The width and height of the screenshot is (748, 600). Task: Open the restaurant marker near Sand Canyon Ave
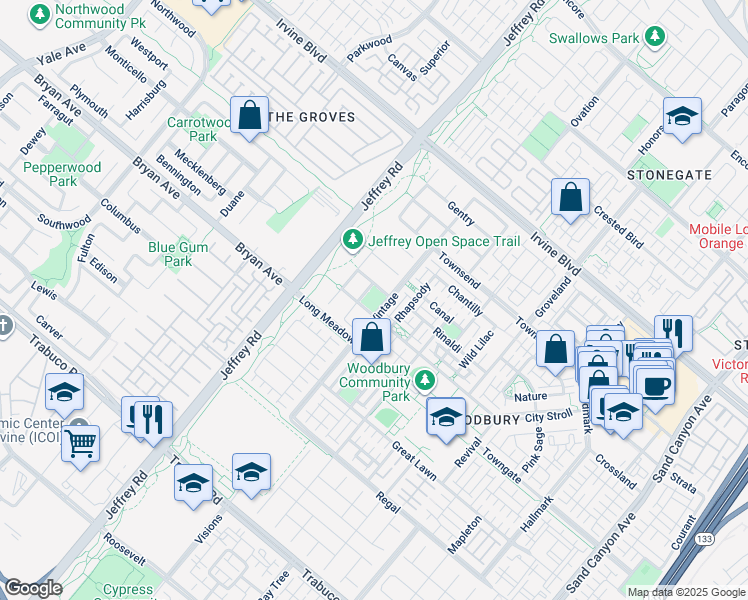[673, 333]
